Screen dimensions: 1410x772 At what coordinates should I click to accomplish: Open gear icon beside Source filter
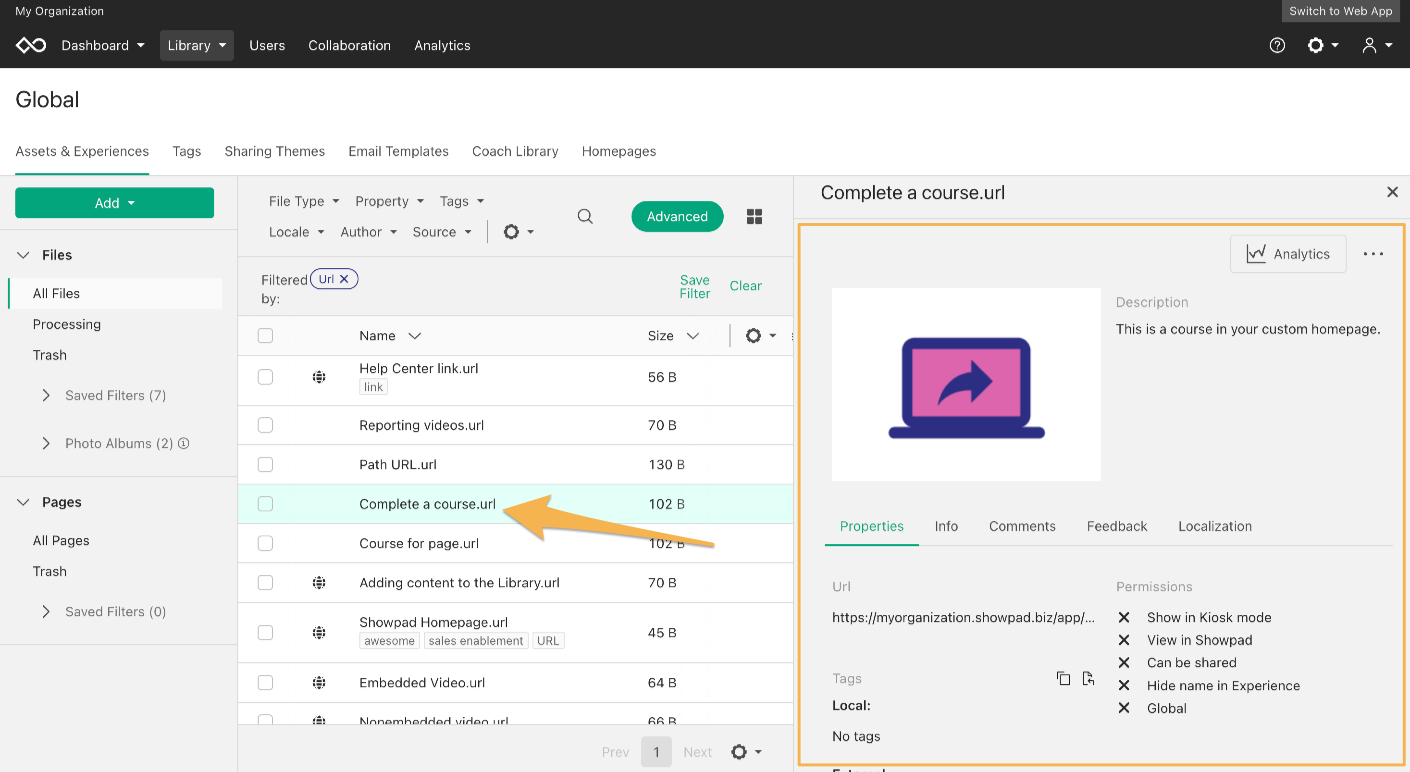[518, 232]
